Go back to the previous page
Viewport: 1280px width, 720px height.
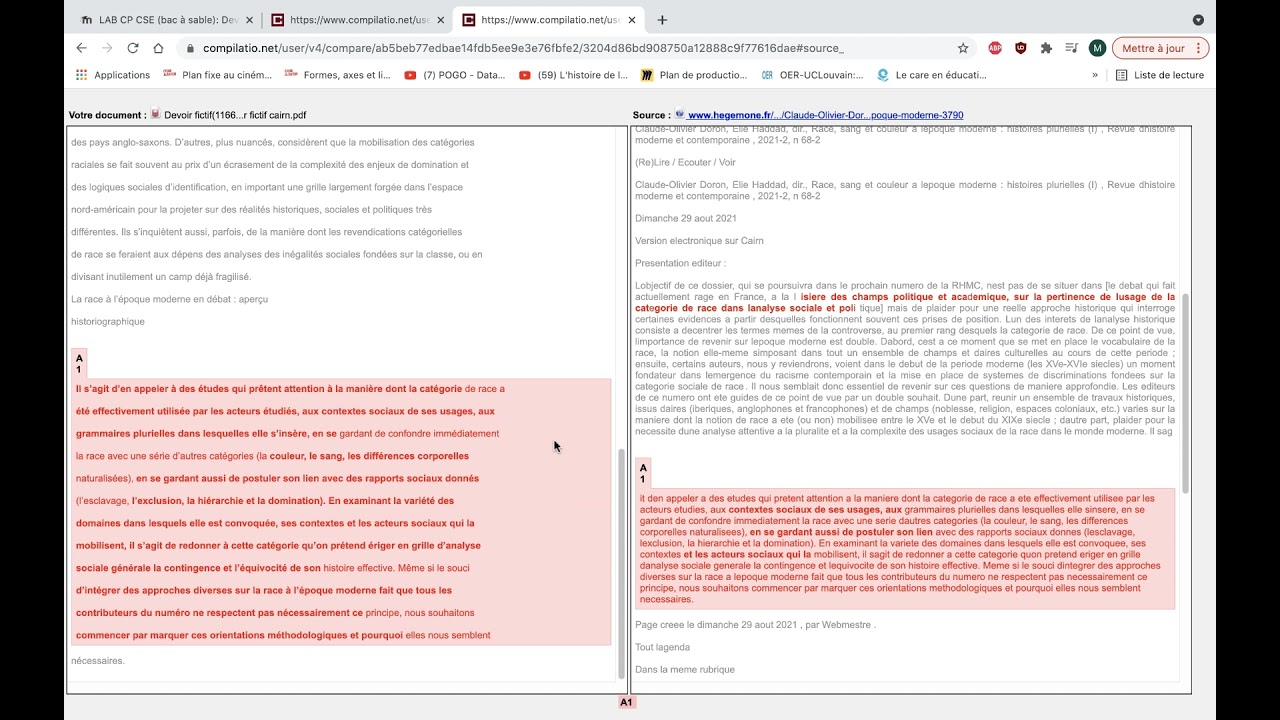click(x=82, y=48)
